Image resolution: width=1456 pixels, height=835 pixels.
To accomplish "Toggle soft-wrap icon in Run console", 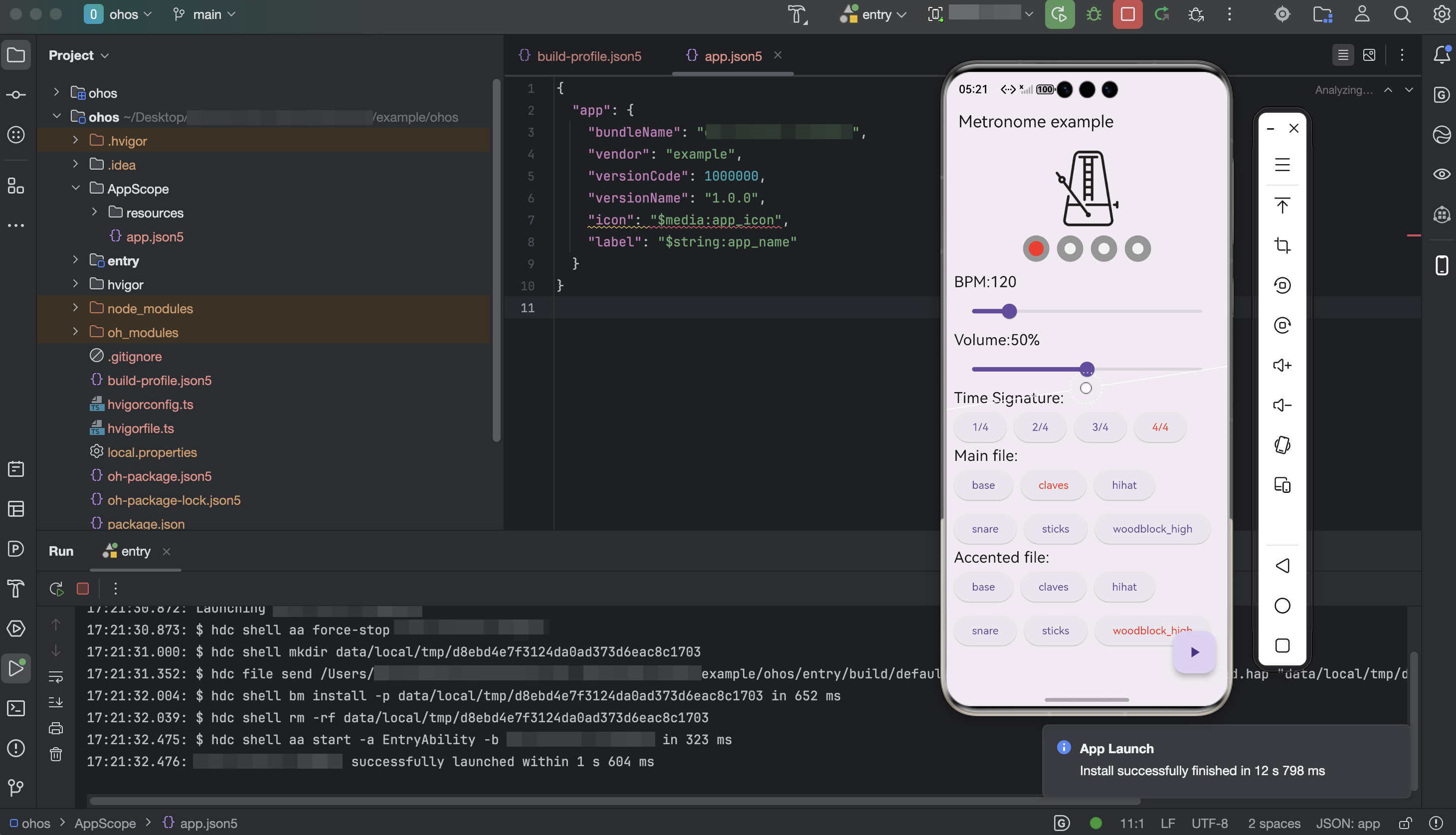I will click(56, 677).
